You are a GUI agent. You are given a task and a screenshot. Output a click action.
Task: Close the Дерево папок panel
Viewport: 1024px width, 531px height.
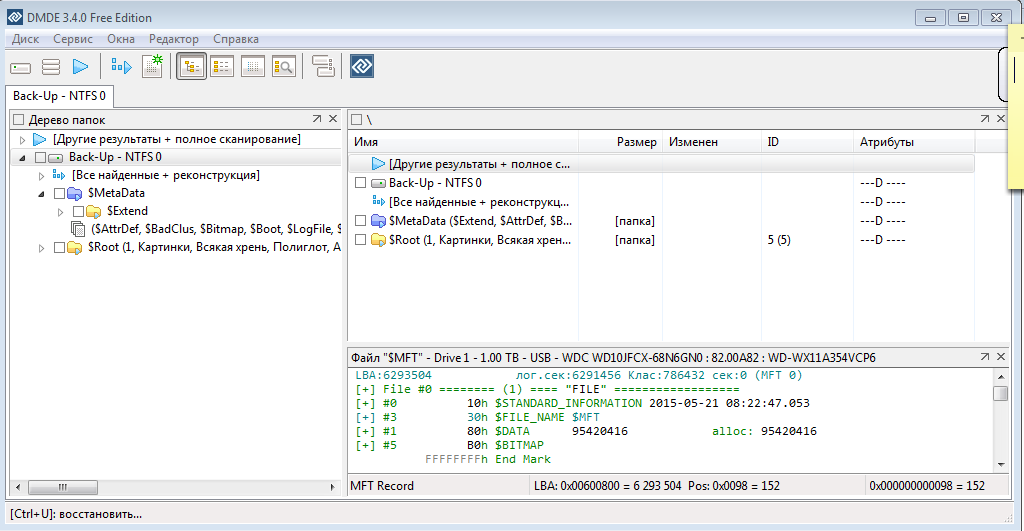333,119
